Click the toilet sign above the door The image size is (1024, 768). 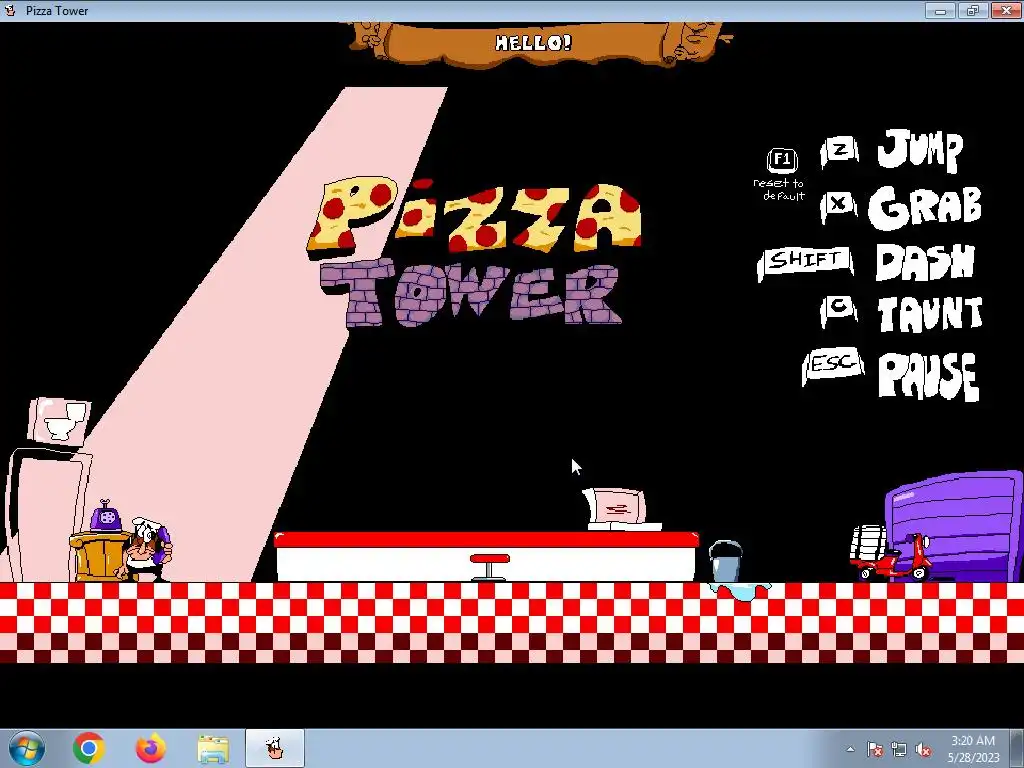(59, 421)
